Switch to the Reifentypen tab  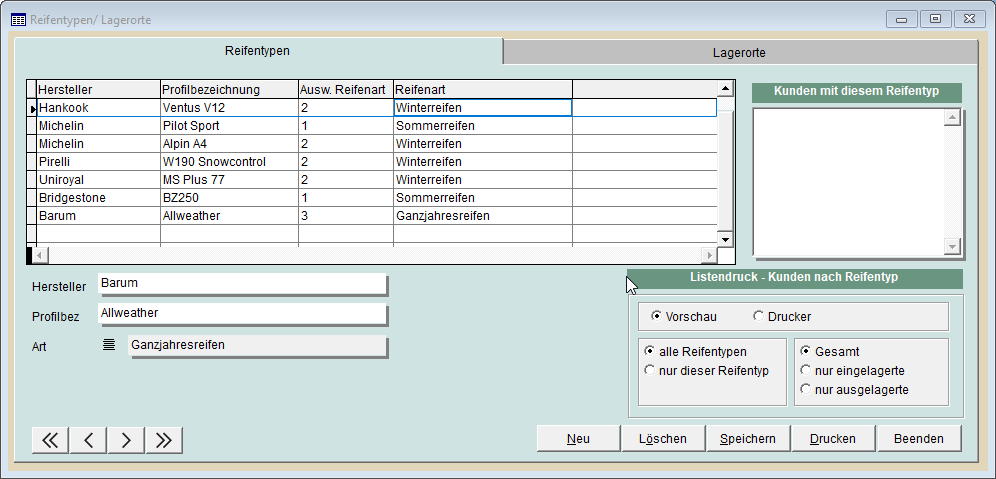pos(257,51)
